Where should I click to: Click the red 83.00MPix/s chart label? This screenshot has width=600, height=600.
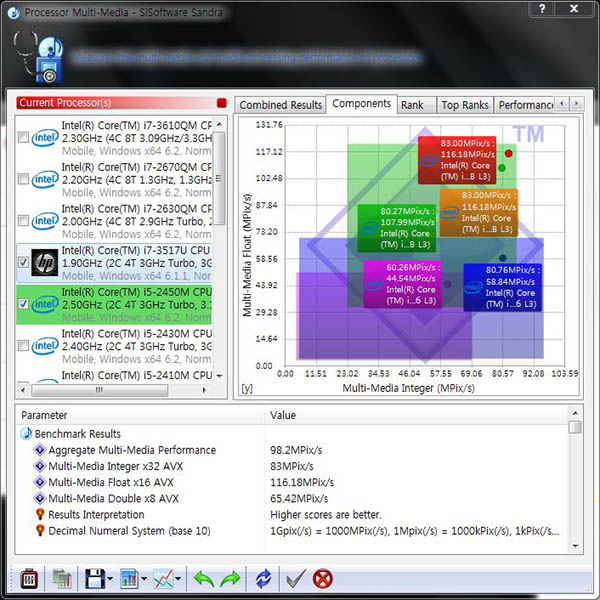pyautogui.click(x=457, y=160)
